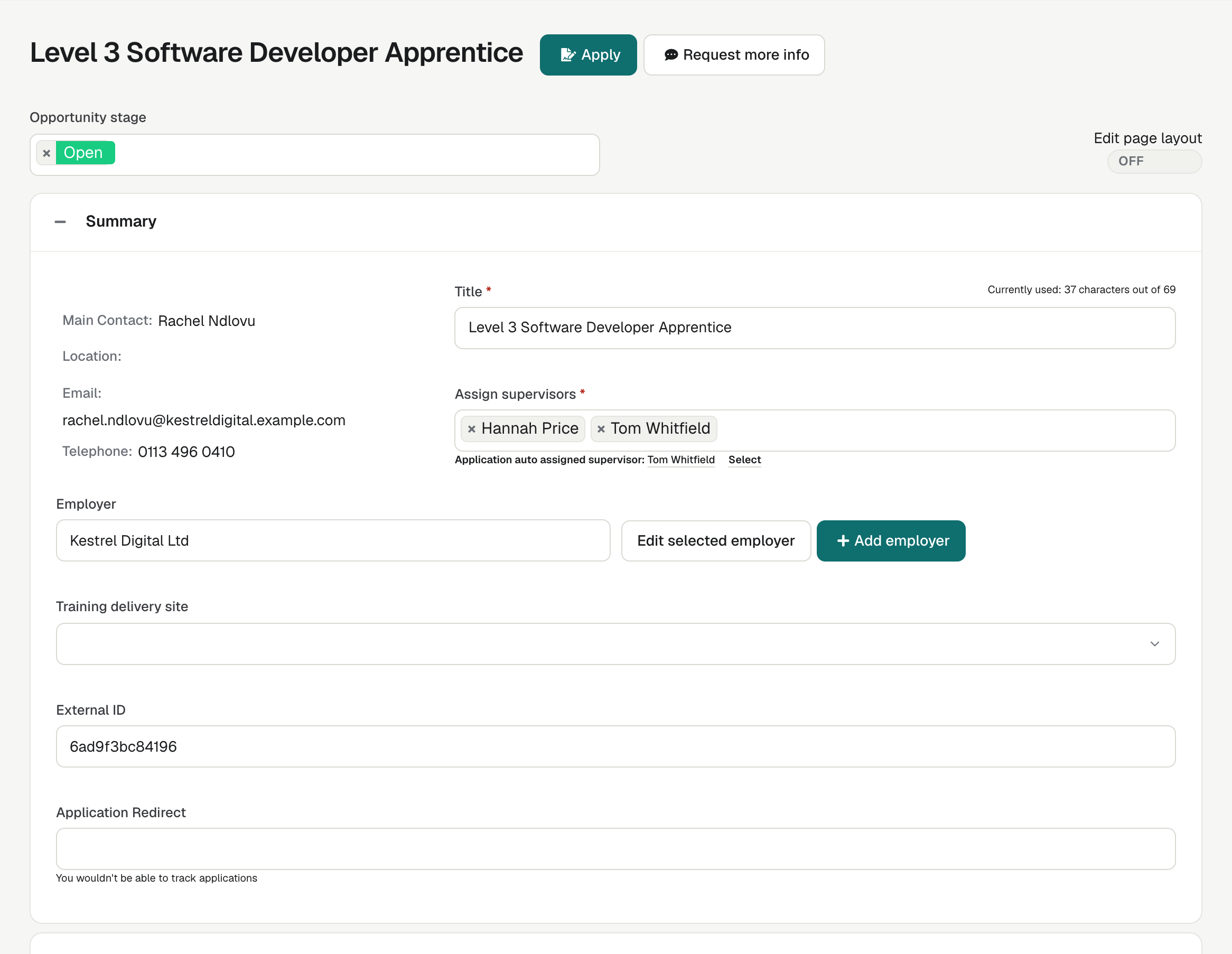Click the Summary section heading
The image size is (1232, 954).
(121, 221)
